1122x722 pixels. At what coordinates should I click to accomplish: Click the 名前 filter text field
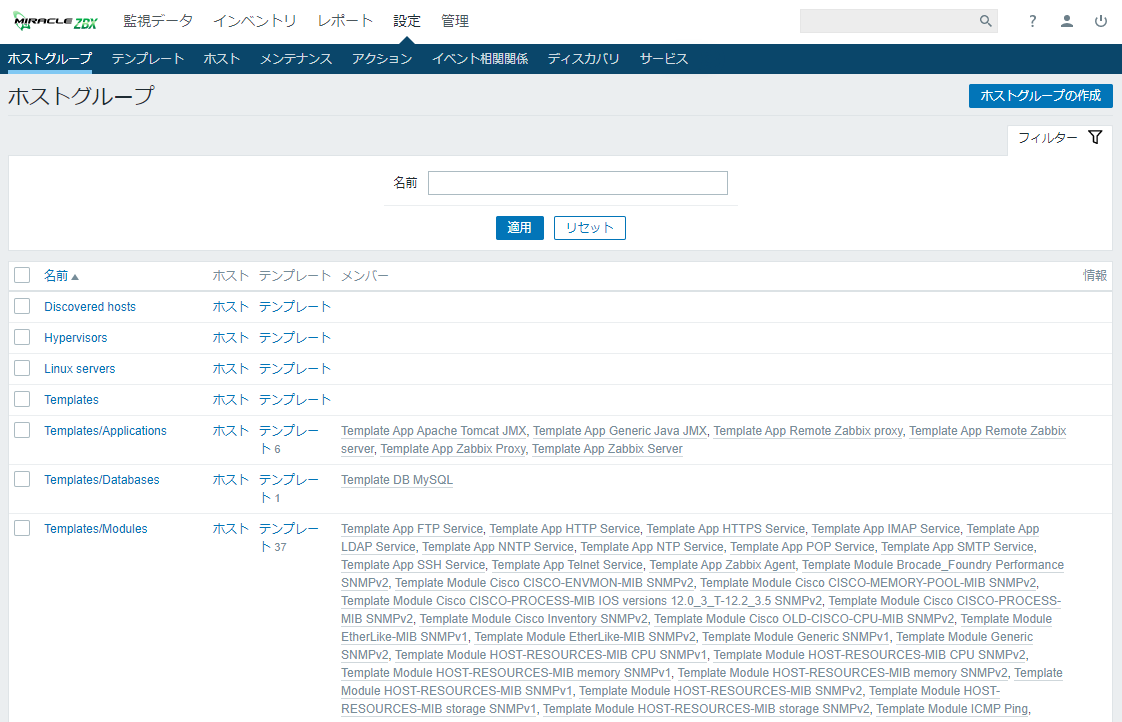click(577, 183)
